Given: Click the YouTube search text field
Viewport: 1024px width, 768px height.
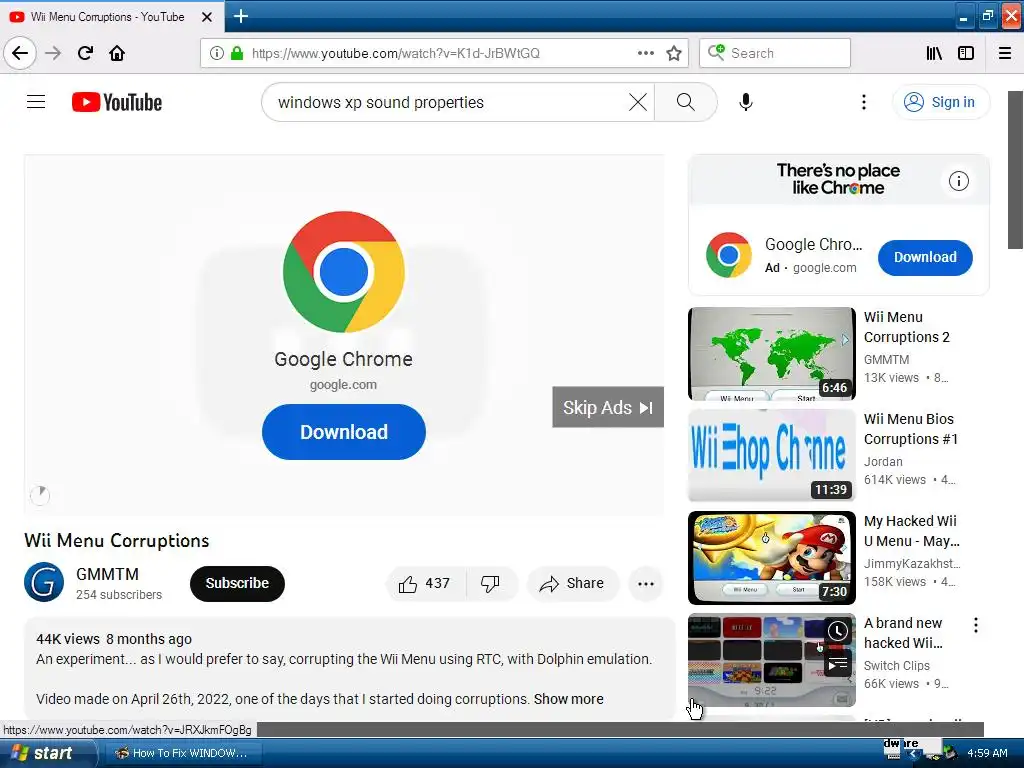Looking at the screenshot, I should click(x=444, y=102).
